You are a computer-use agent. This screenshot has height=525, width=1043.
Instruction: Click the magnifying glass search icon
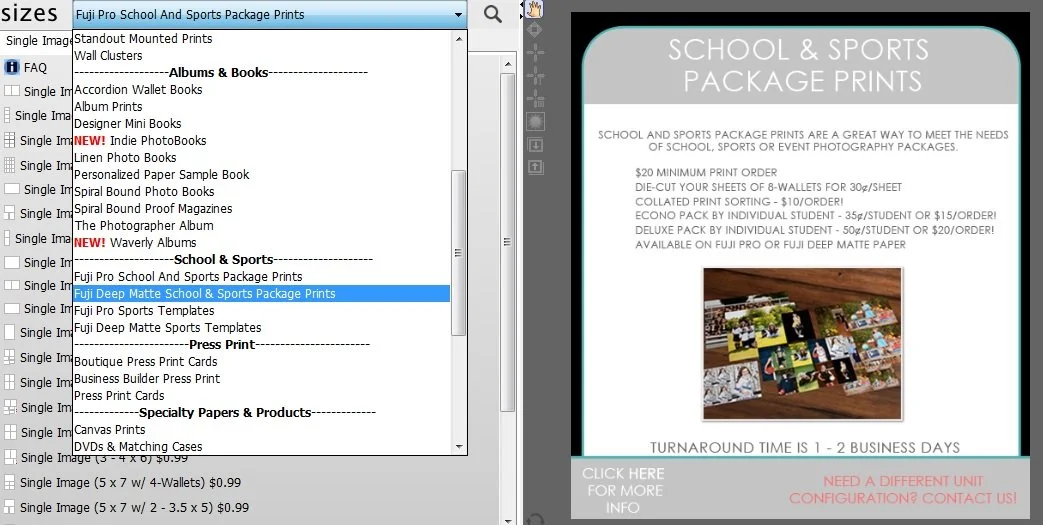pos(492,14)
